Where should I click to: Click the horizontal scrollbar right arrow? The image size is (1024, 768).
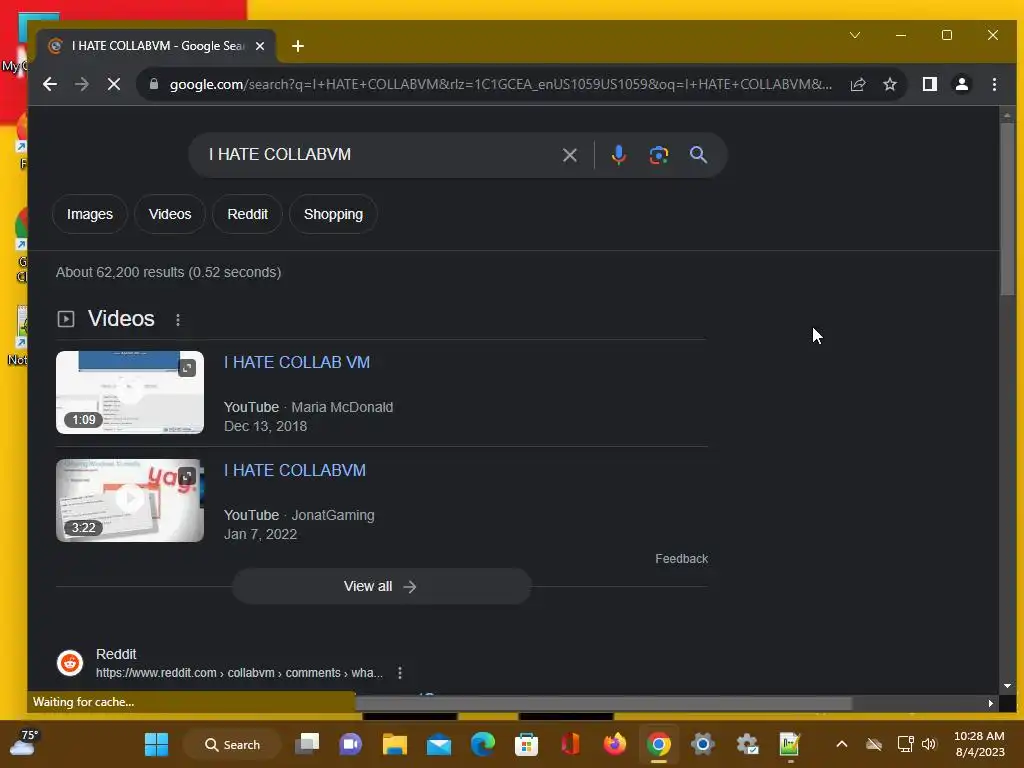pos(991,703)
